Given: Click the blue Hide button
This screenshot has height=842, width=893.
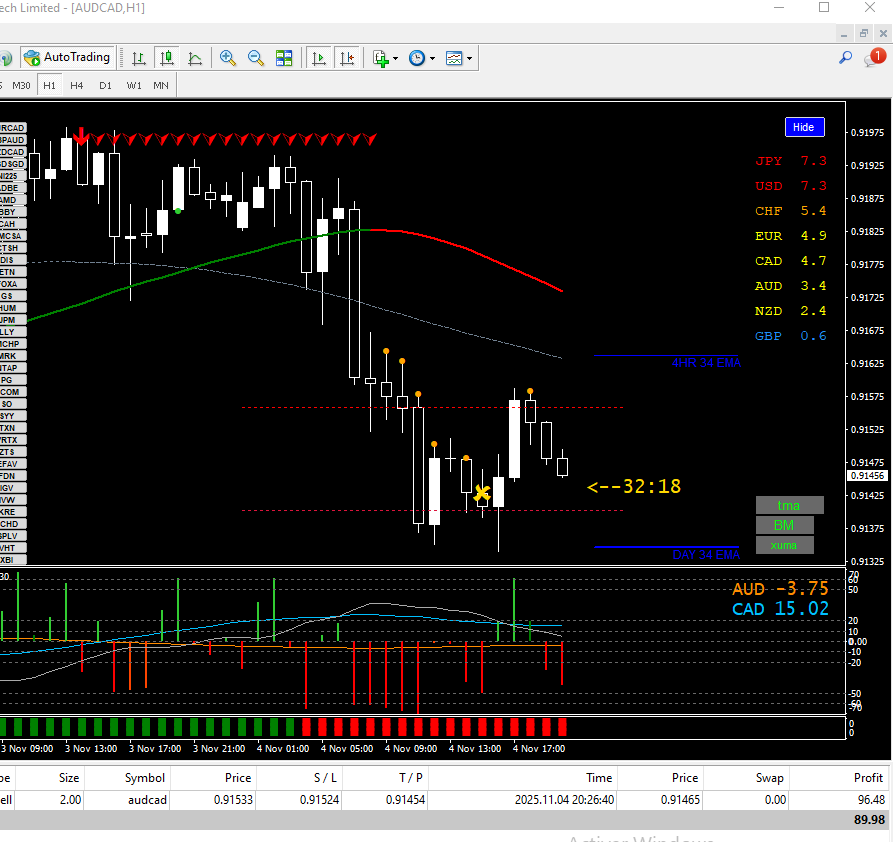Looking at the screenshot, I should (804, 127).
